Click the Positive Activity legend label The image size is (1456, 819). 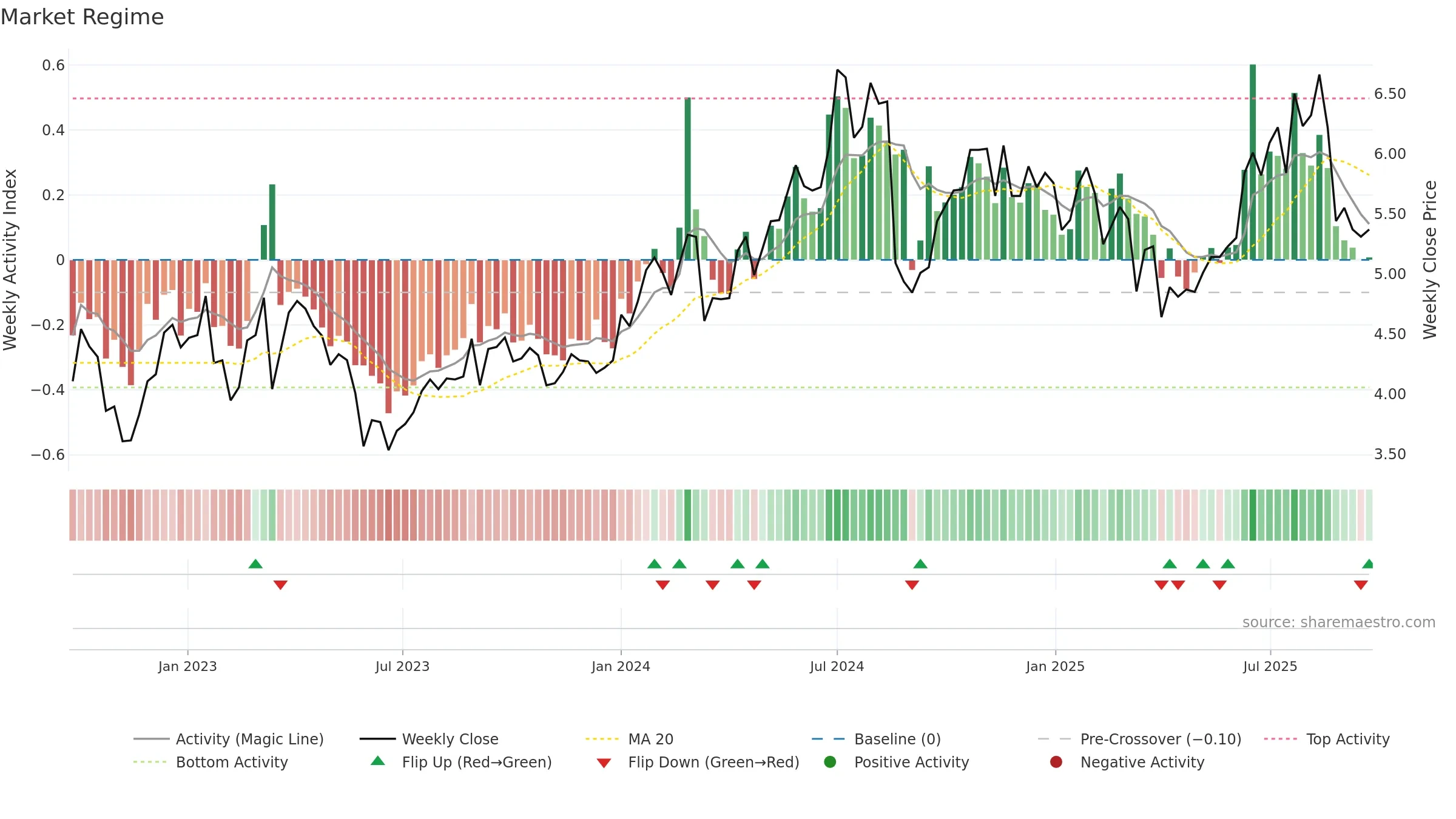[x=912, y=762]
